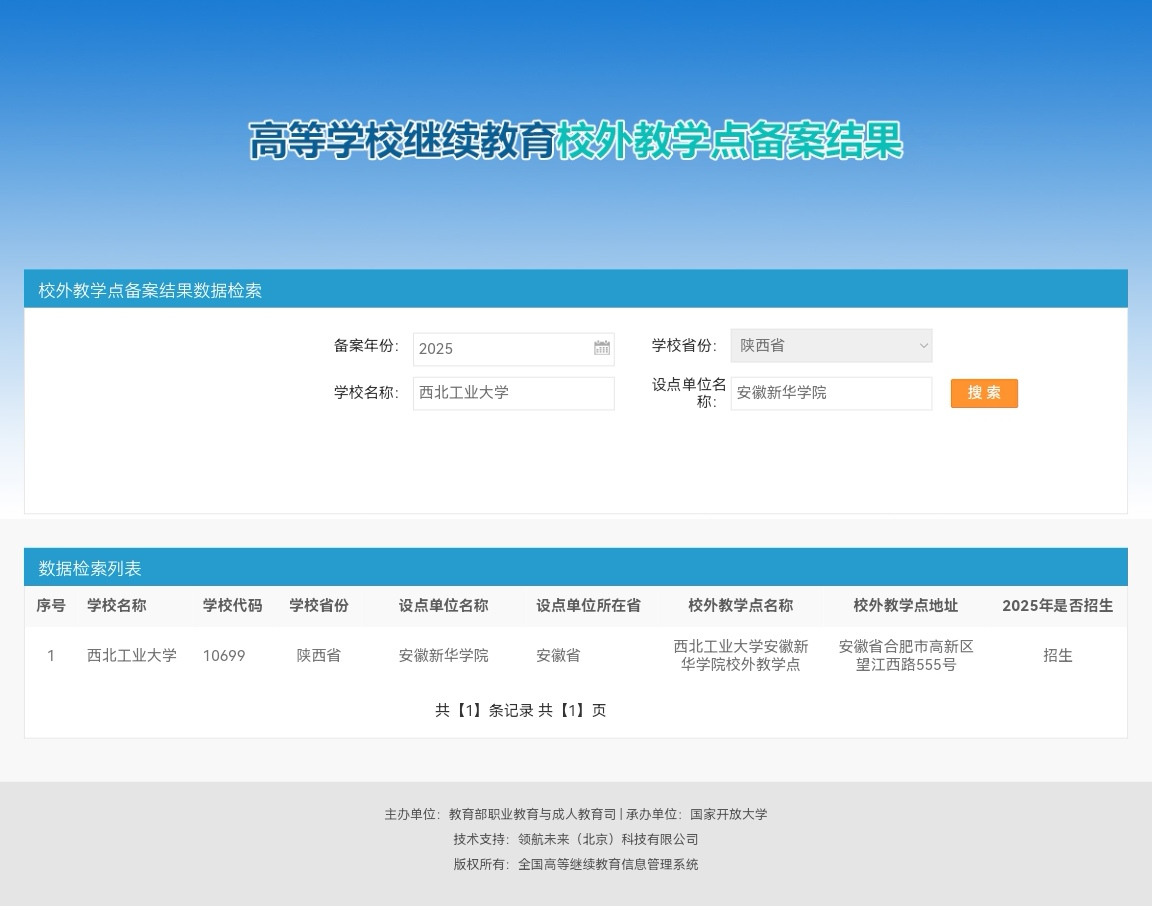Select the 学校代码 column header
This screenshot has width=1152, height=906.
pos(232,606)
